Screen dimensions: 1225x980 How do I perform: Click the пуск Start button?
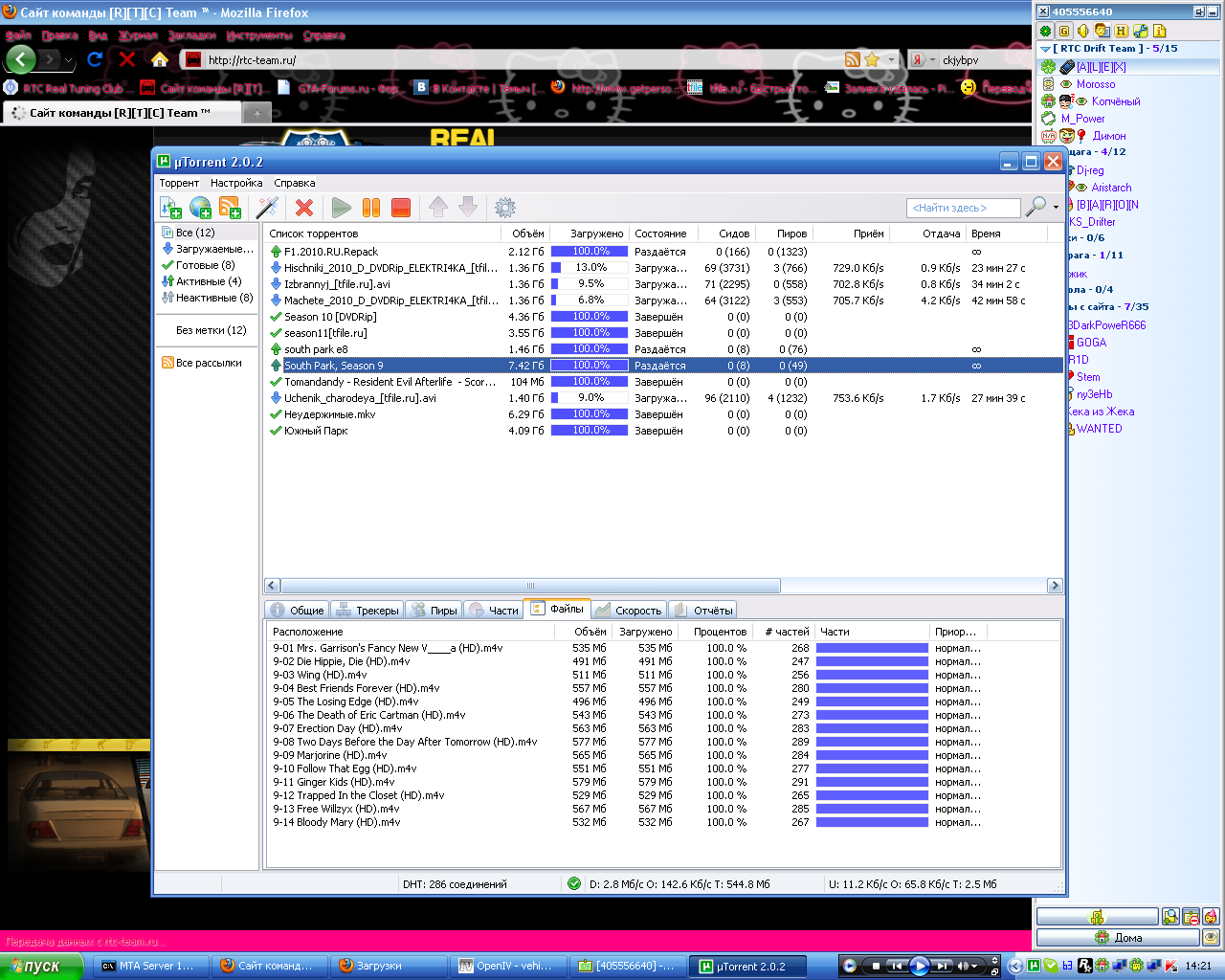coord(36,966)
